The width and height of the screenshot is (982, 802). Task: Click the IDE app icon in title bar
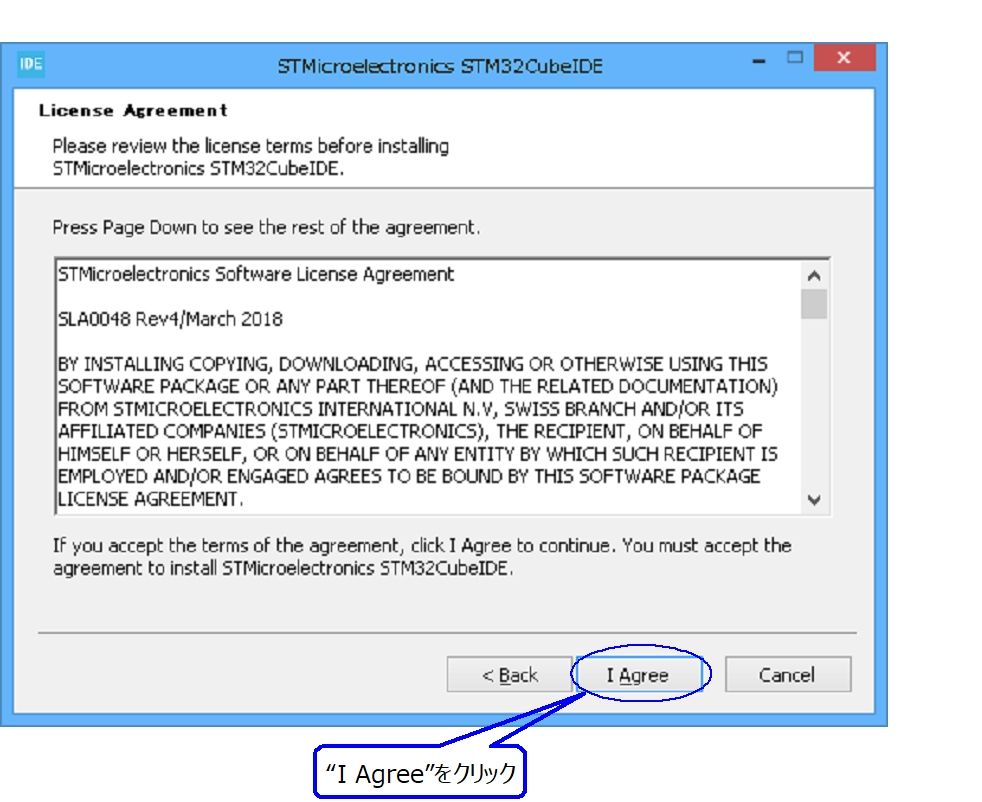[x=31, y=65]
